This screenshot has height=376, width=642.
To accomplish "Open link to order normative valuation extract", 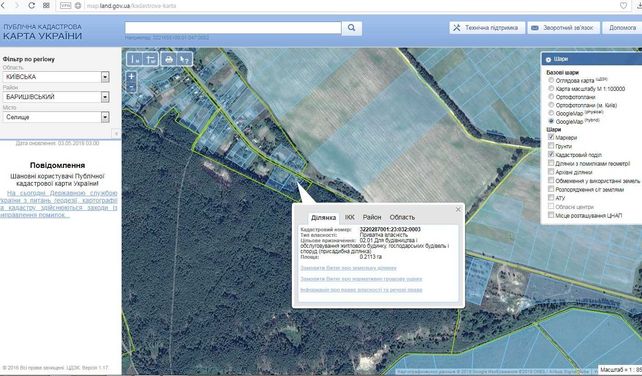I will click(361, 279).
